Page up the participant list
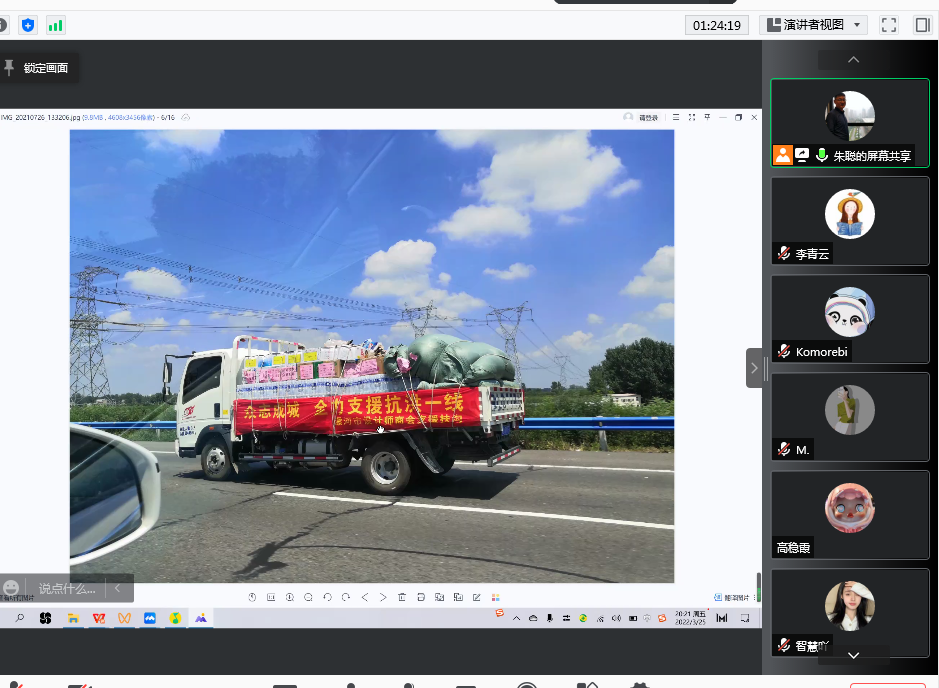The height and width of the screenshot is (688, 939). [853, 60]
